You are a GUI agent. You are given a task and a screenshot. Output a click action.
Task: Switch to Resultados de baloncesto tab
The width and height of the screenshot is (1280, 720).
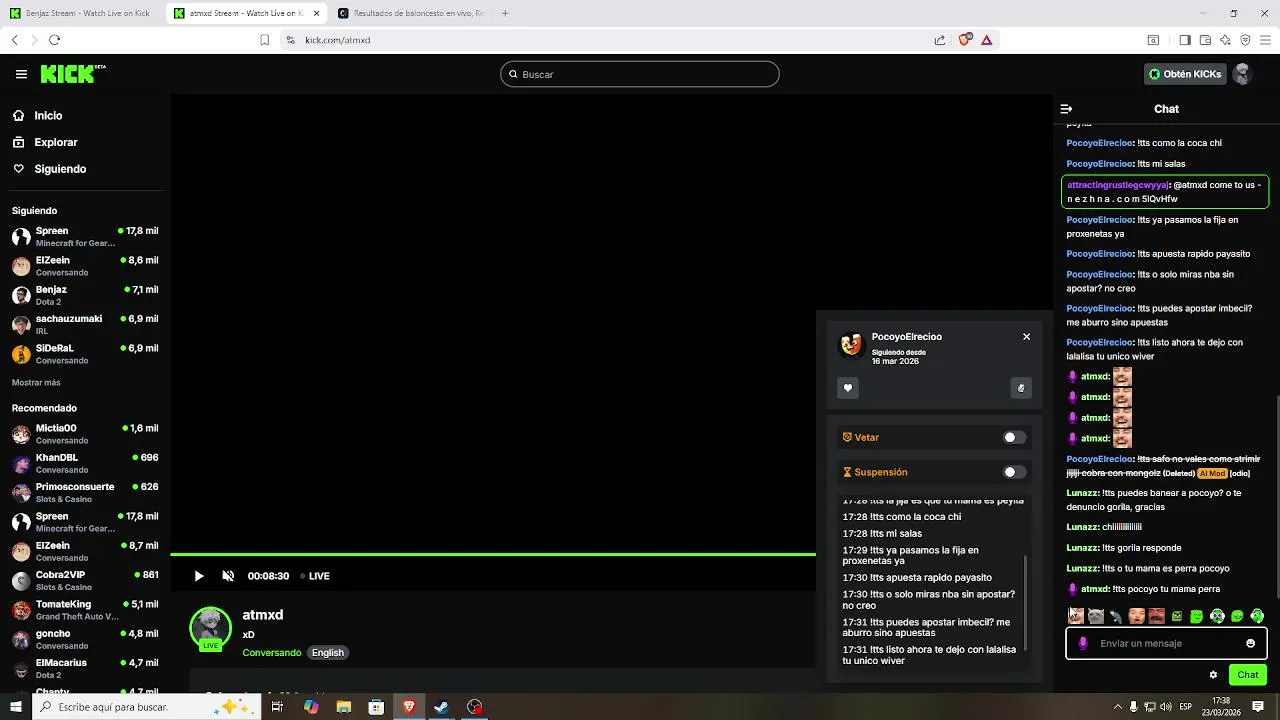tap(412, 13)
